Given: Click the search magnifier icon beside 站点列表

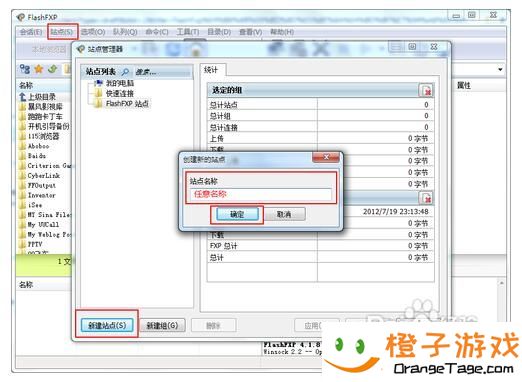Looking at the screenshot, I should pyautogui.click(x=125, y=72).
